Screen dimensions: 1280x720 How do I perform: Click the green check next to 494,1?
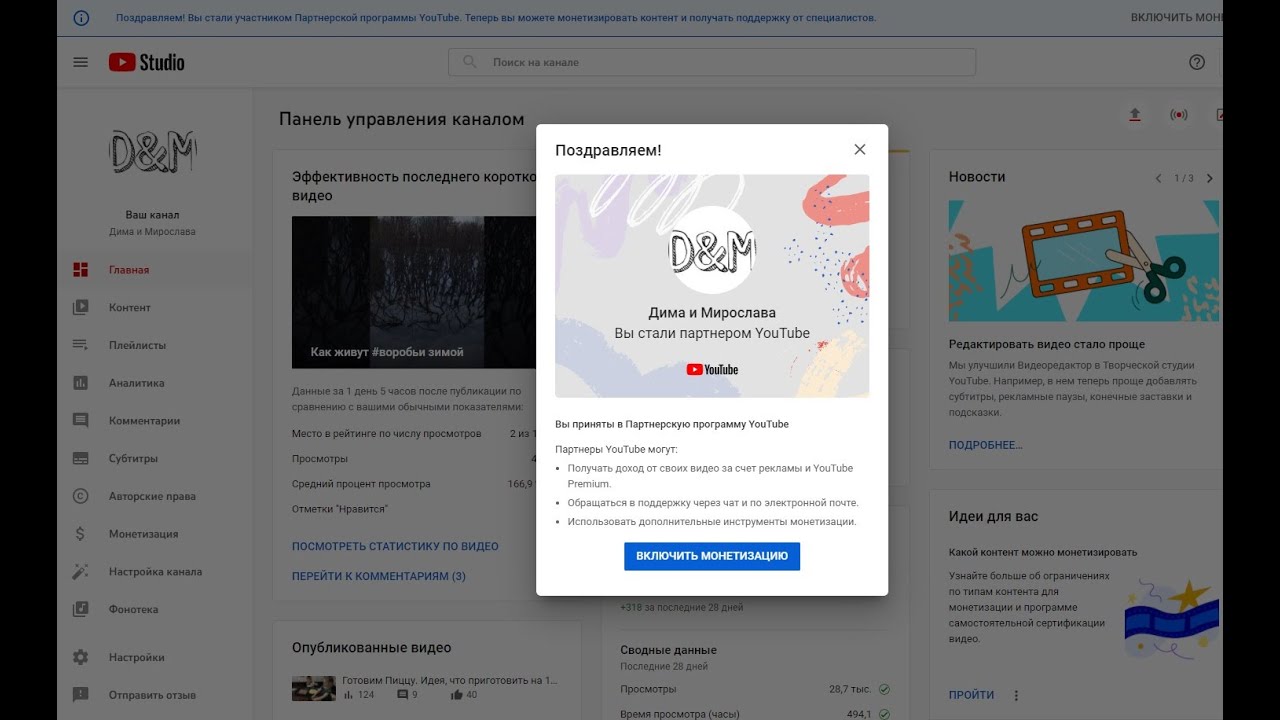(884, 714)
